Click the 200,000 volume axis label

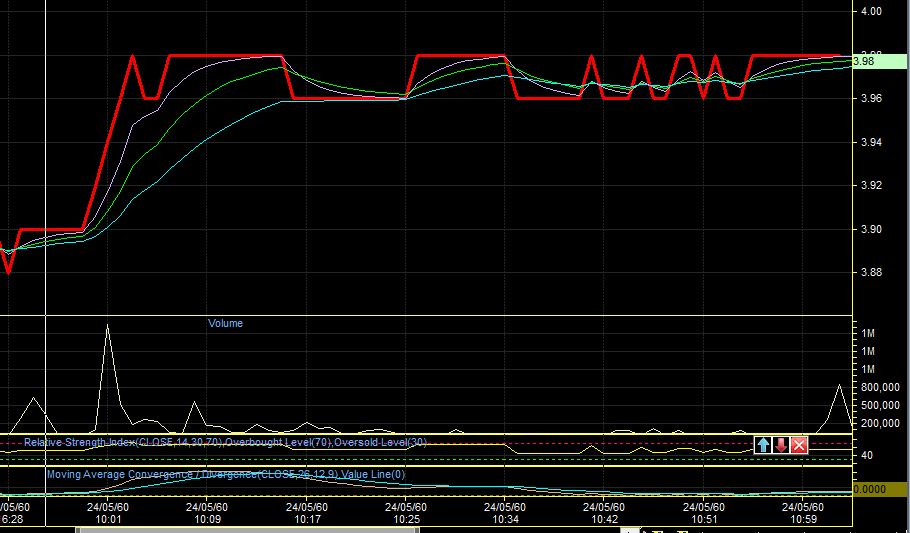point(880,423)
